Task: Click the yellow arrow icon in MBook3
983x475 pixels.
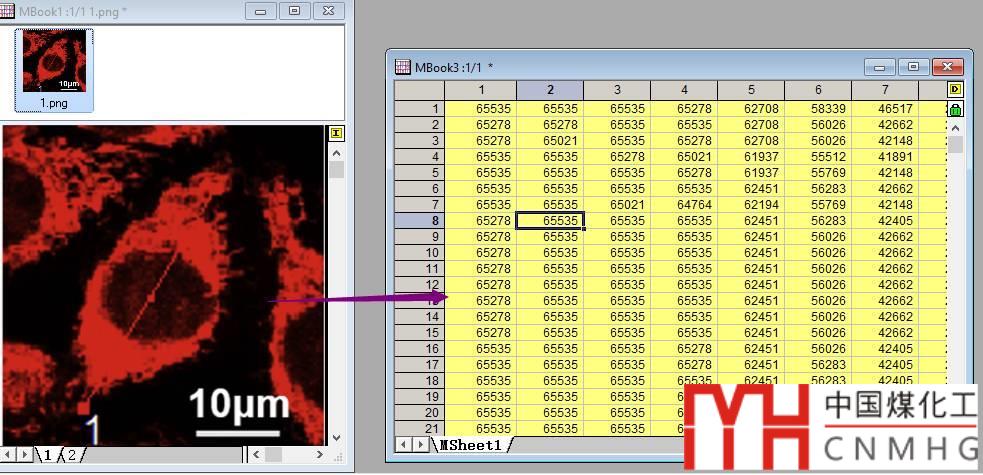Action: point(954,91)
